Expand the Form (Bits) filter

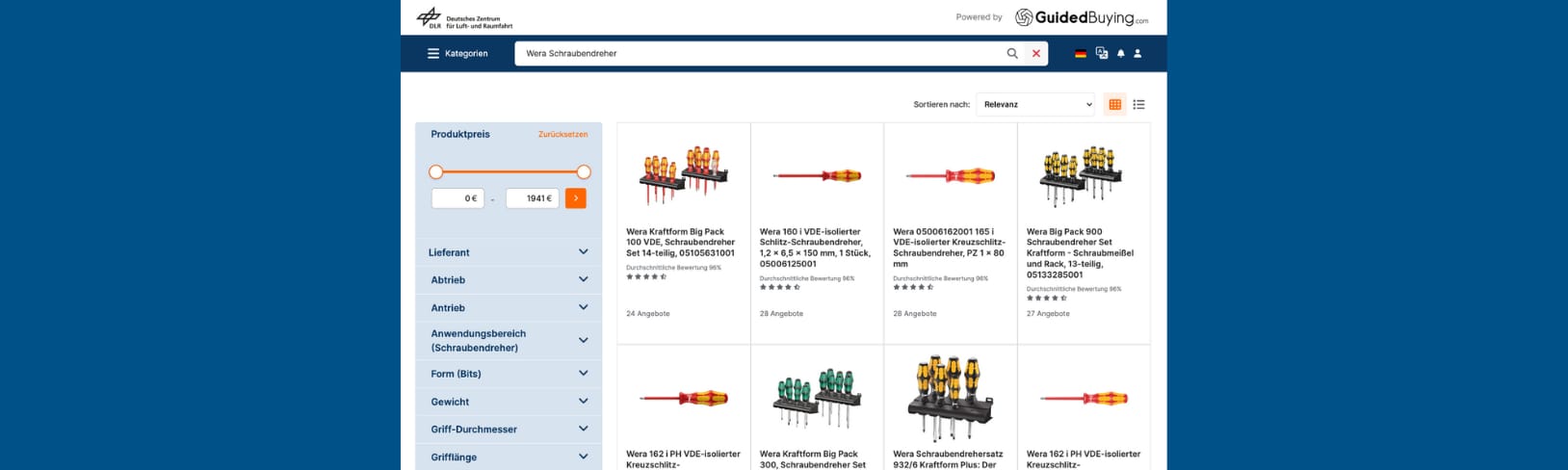[508, 374]
